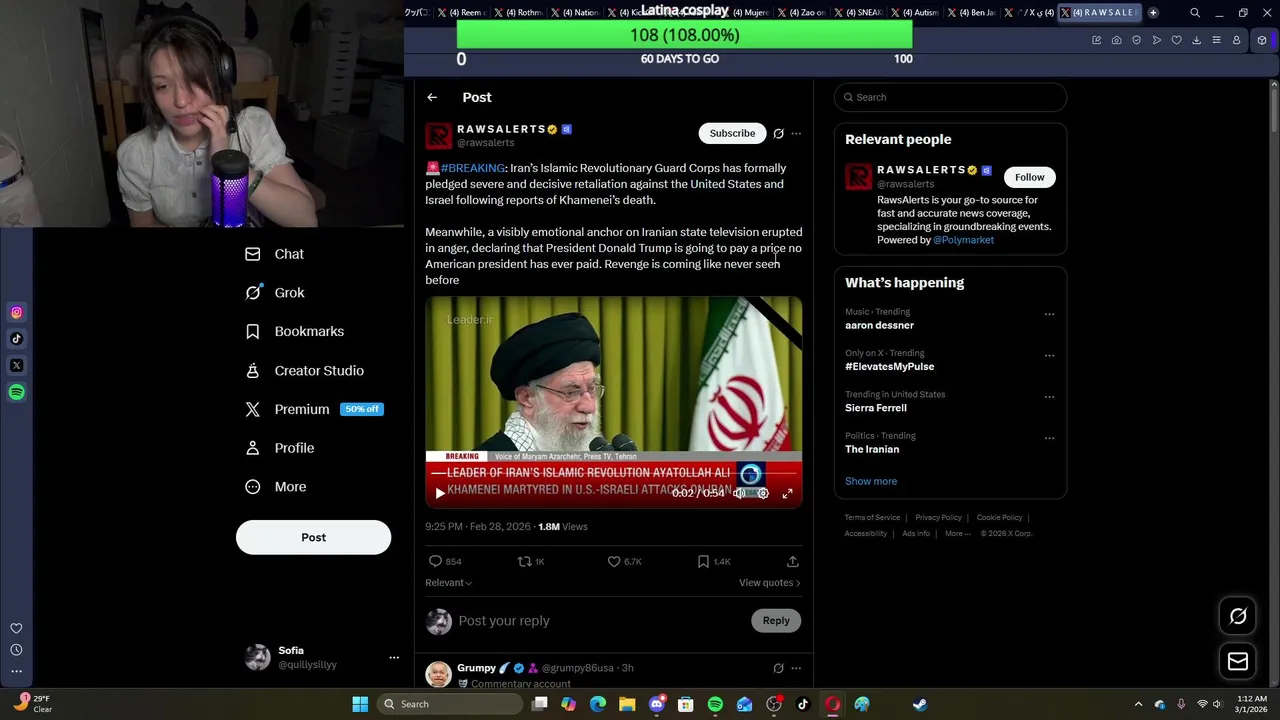Open the Grok floating button
This screenshot has width=1280, height=720.
click(x=1238, y=616)
